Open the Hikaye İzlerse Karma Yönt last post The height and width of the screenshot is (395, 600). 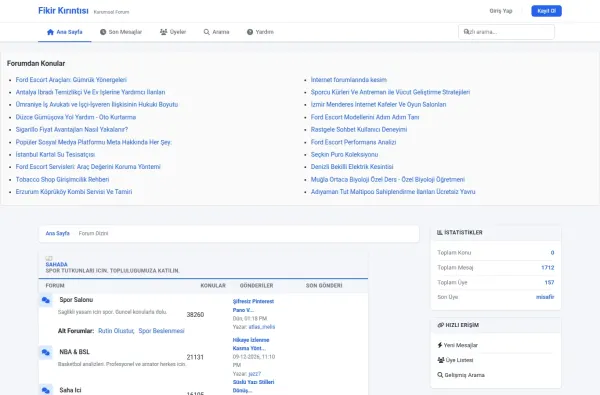251,344
